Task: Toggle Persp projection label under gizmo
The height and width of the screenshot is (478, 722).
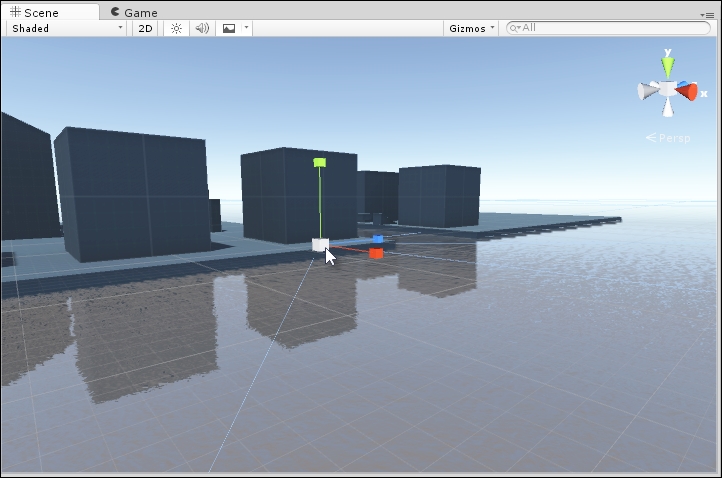Action: tap(668, 138)
